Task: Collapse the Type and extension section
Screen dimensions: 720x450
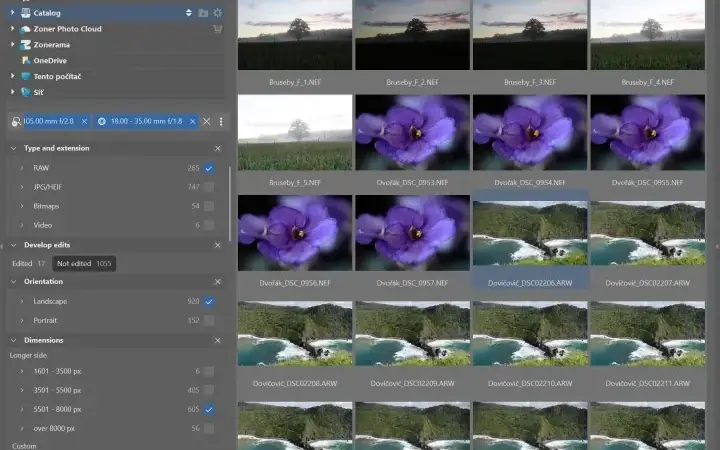Action: point(13,148)
